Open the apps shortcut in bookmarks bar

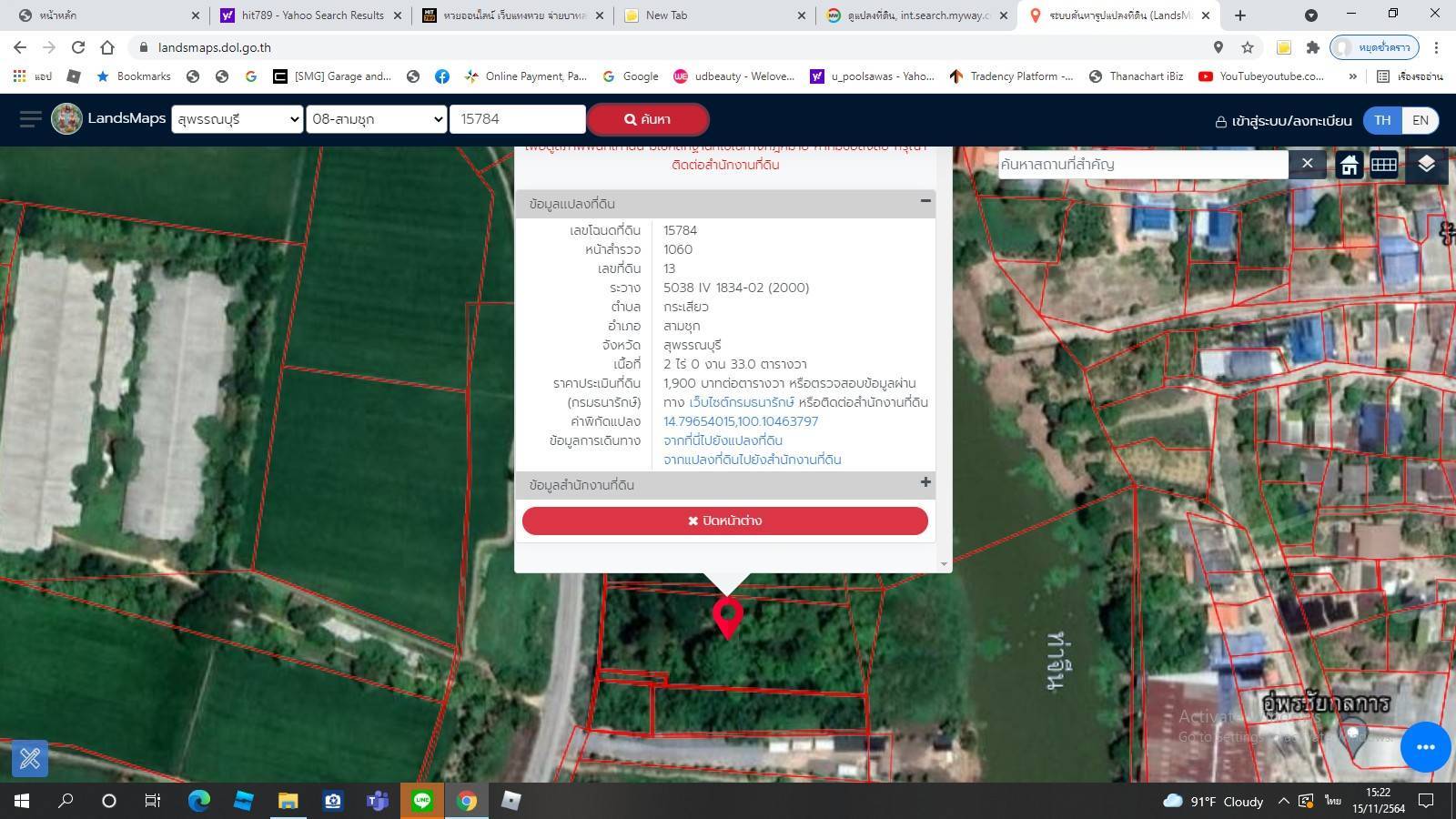click(x=32, y=76)
